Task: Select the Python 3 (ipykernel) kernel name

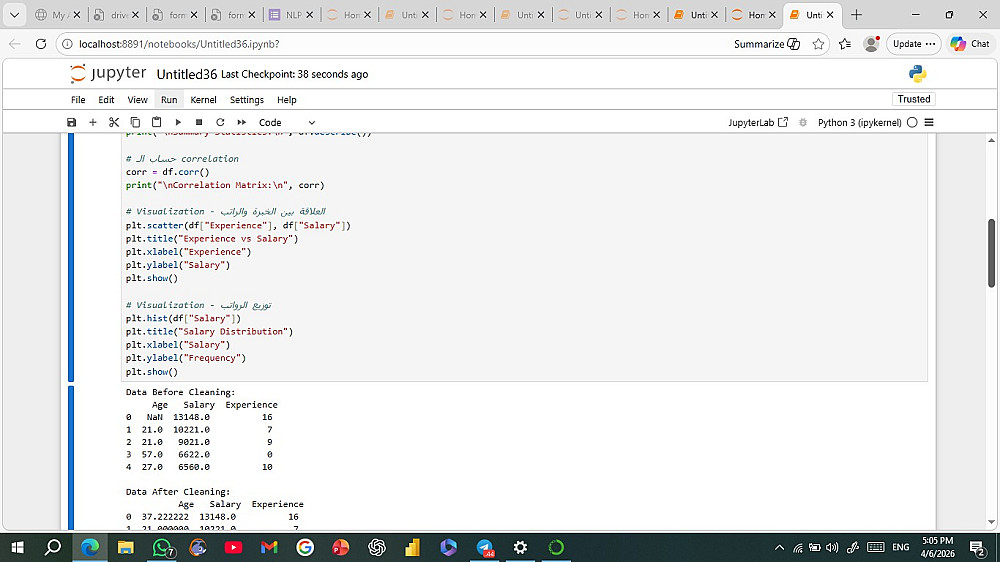Action: point(859,122)
